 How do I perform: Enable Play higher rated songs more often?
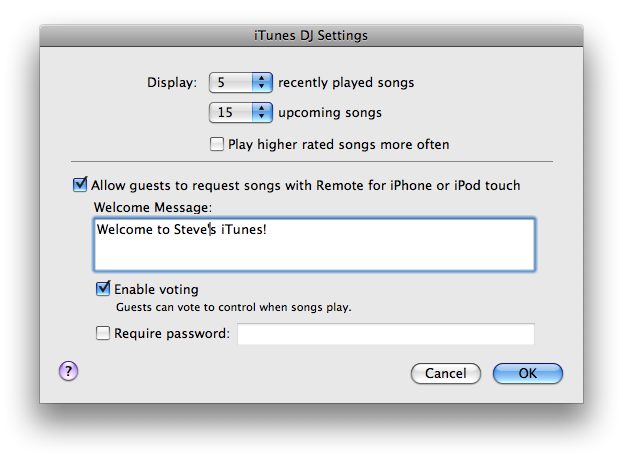click(x=217, y=144)
